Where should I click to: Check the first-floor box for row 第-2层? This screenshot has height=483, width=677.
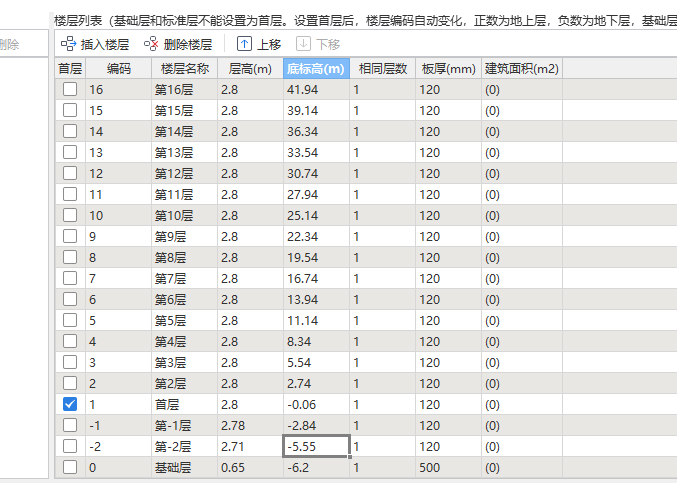tap(70, 446)
